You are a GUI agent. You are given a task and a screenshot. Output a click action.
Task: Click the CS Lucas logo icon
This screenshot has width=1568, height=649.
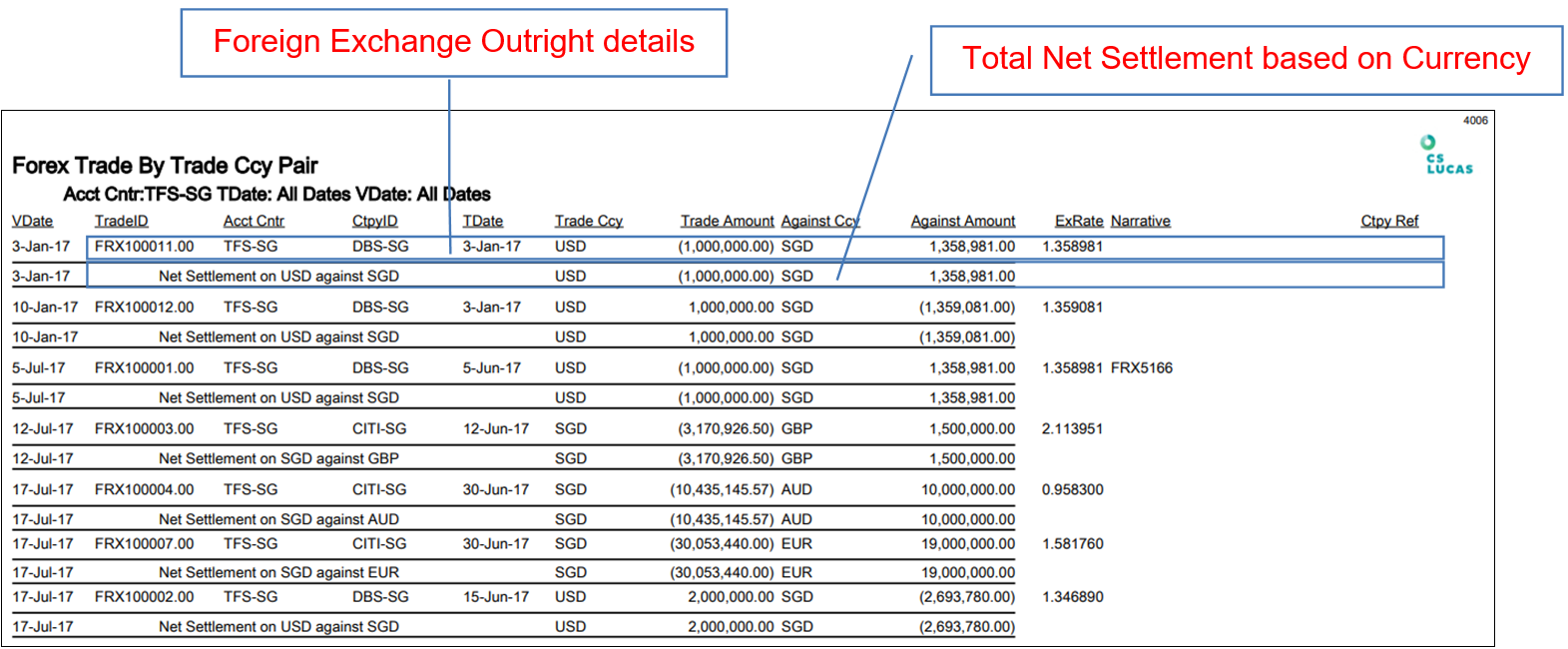[x=1446, y=156]
